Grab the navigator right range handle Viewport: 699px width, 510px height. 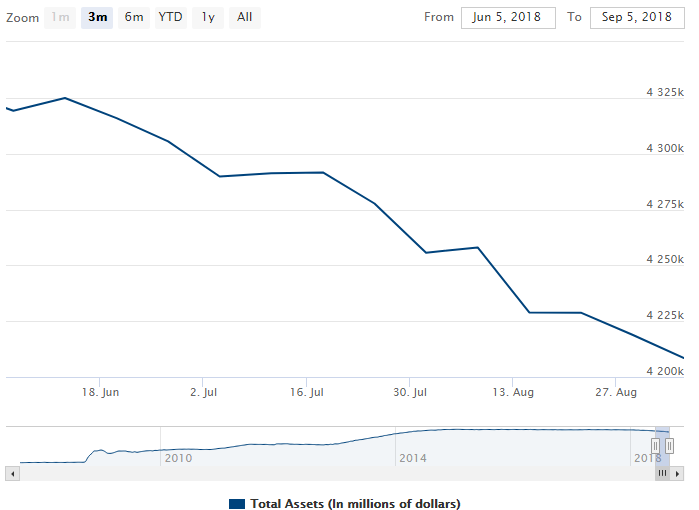pos(669,445)
